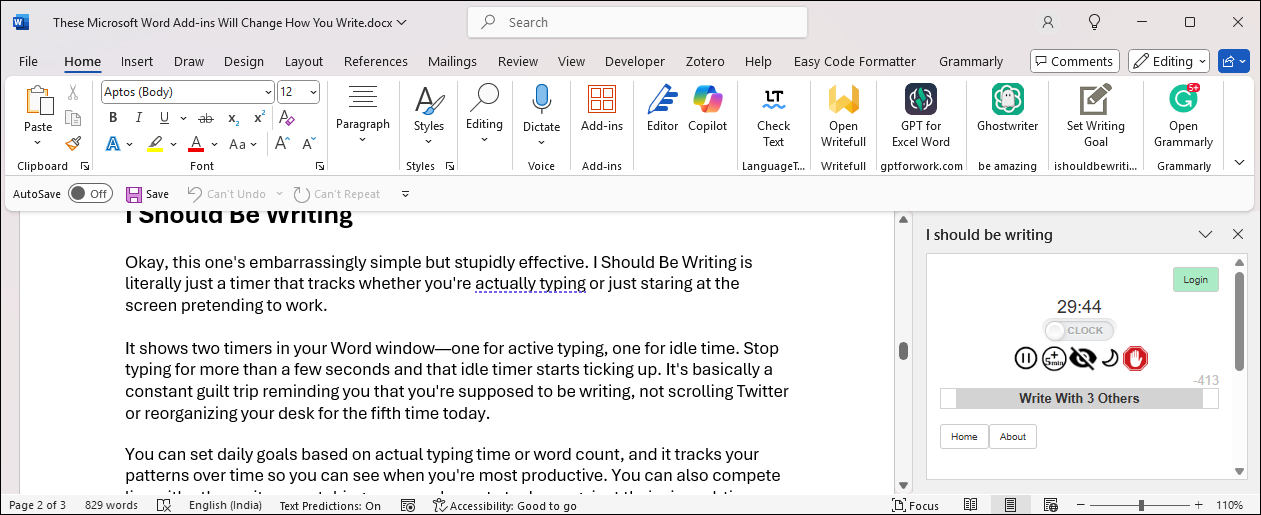1261x515 pixels.
Task: Expand highlight color options arrow
Action: tap(172, 144)
